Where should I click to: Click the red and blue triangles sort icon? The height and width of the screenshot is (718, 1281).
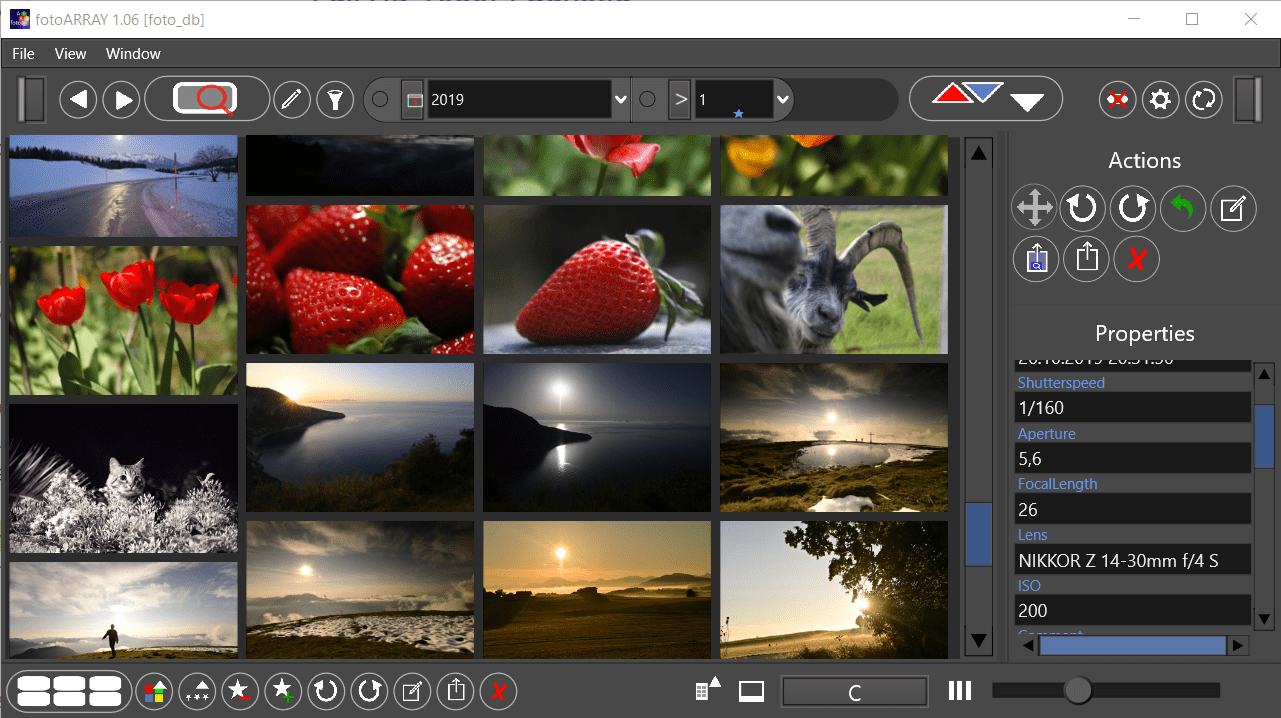point(966,93)
